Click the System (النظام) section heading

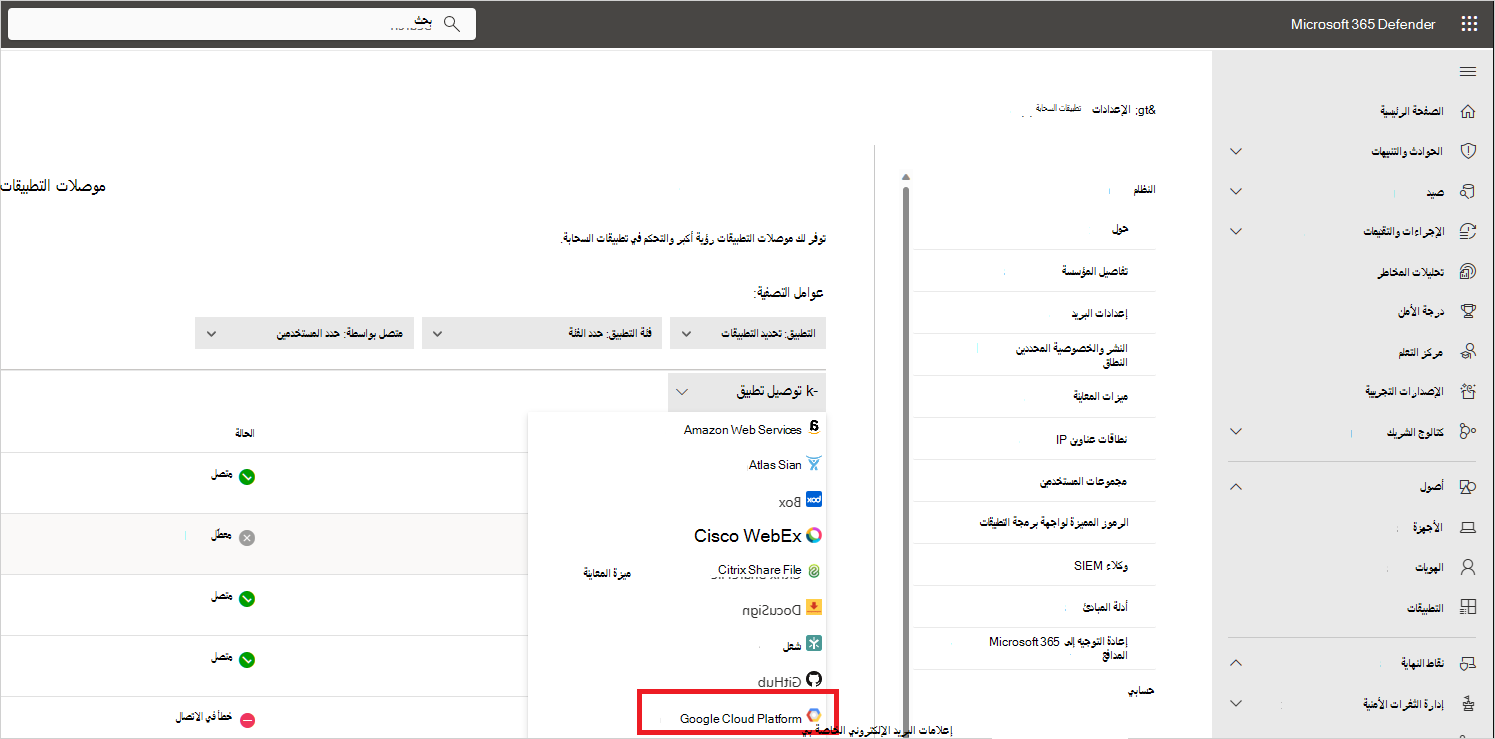coord(1144,189)
